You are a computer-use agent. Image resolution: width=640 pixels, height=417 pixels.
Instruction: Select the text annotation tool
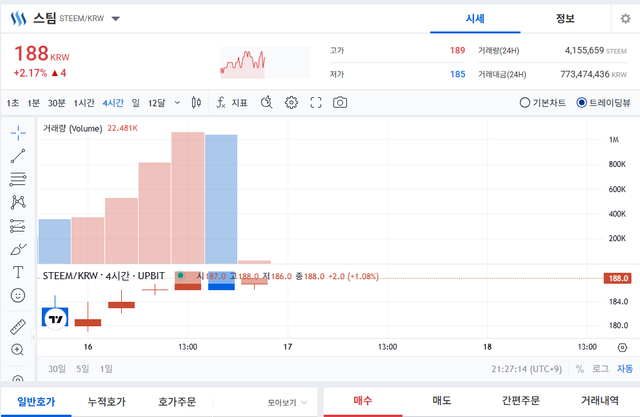point(18,272)
